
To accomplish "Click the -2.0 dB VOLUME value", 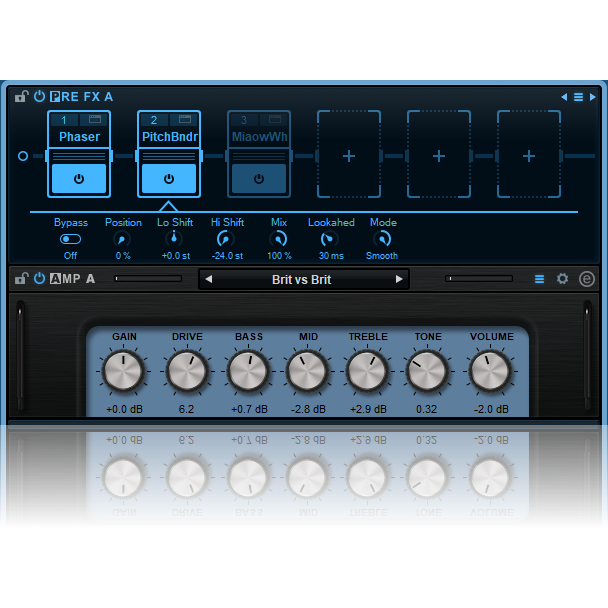I will coord(491,409).
